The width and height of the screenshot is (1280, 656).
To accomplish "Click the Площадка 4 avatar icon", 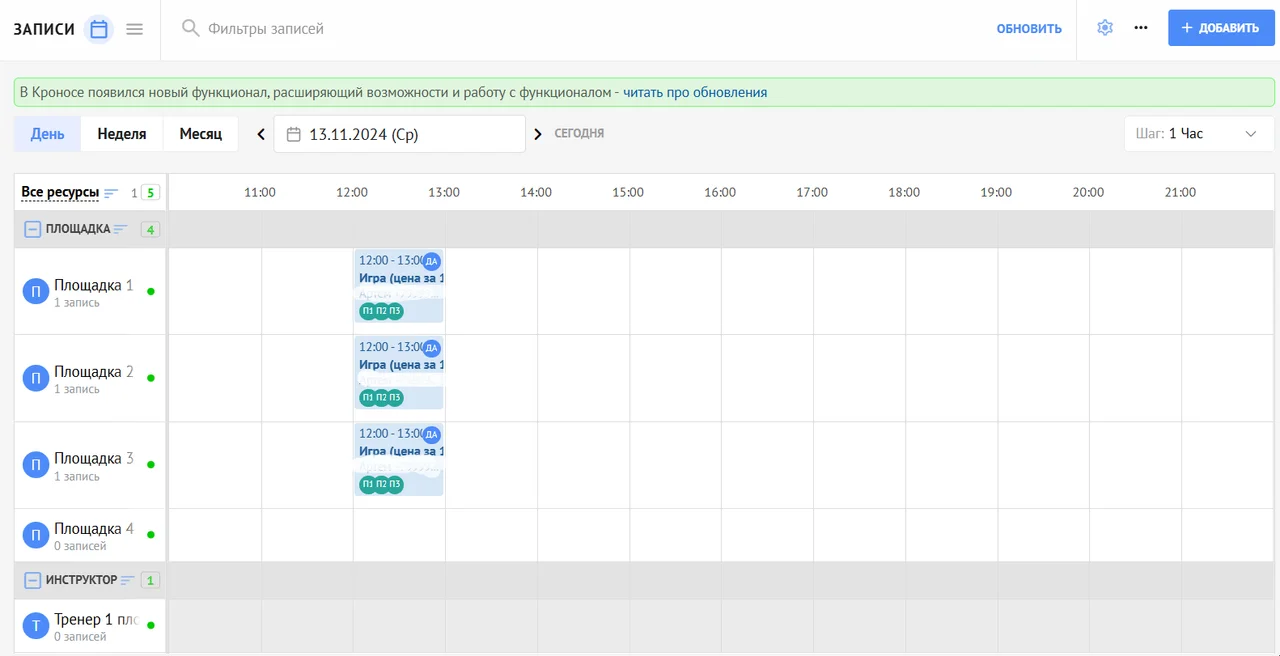I will click(x=35, y=535).
